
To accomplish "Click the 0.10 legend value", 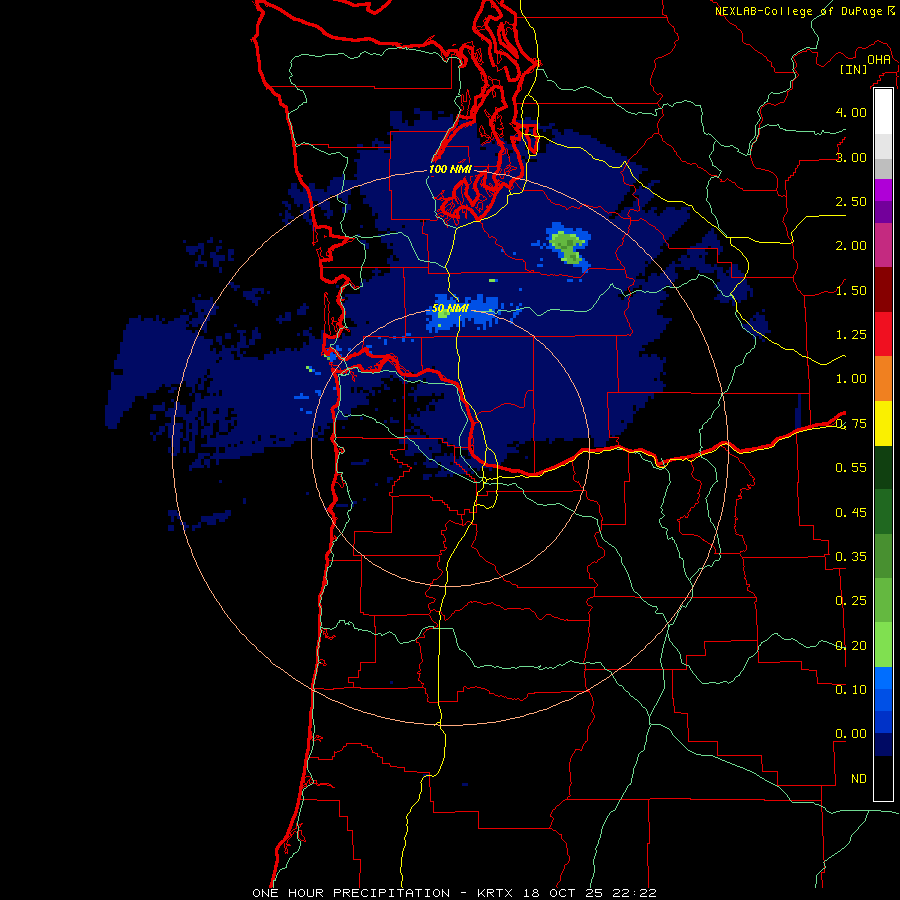I will tap(851, 690).
